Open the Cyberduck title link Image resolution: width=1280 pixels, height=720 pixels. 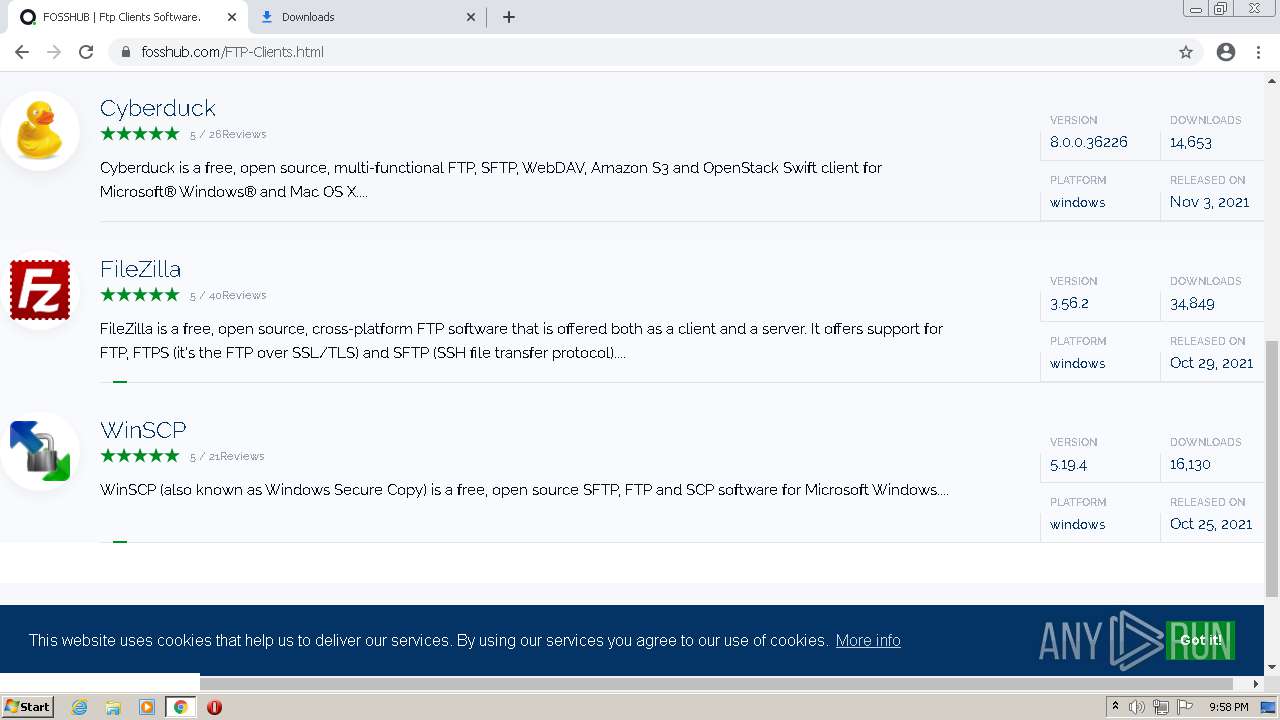click(x=158, y=108)
